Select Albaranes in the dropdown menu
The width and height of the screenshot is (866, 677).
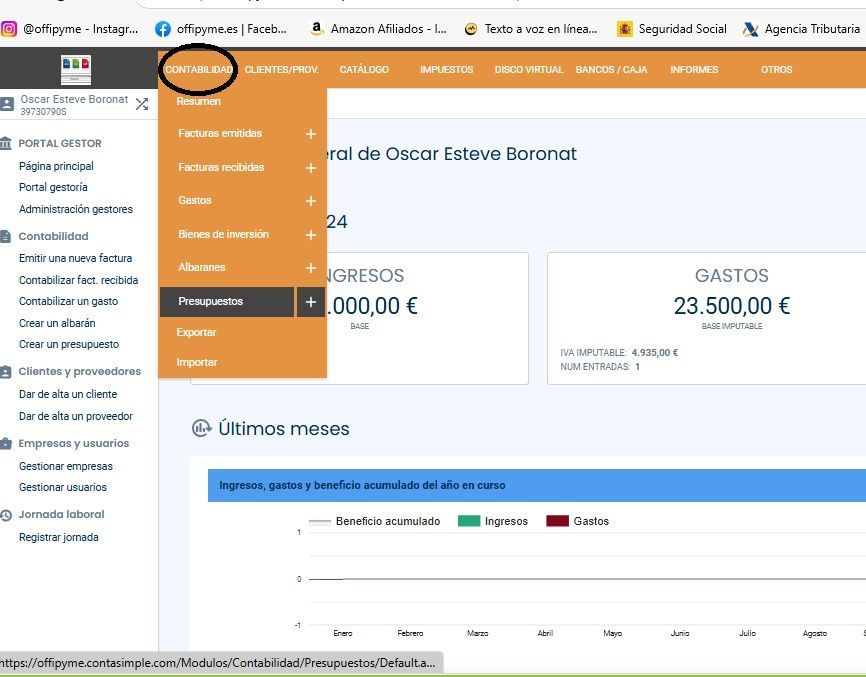point(202,267)
